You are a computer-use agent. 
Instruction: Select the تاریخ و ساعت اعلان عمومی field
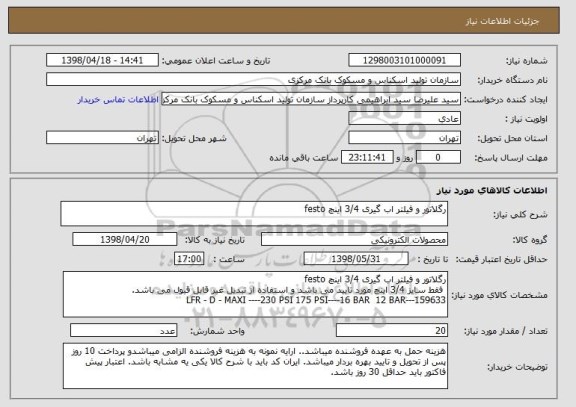point(102,60)
